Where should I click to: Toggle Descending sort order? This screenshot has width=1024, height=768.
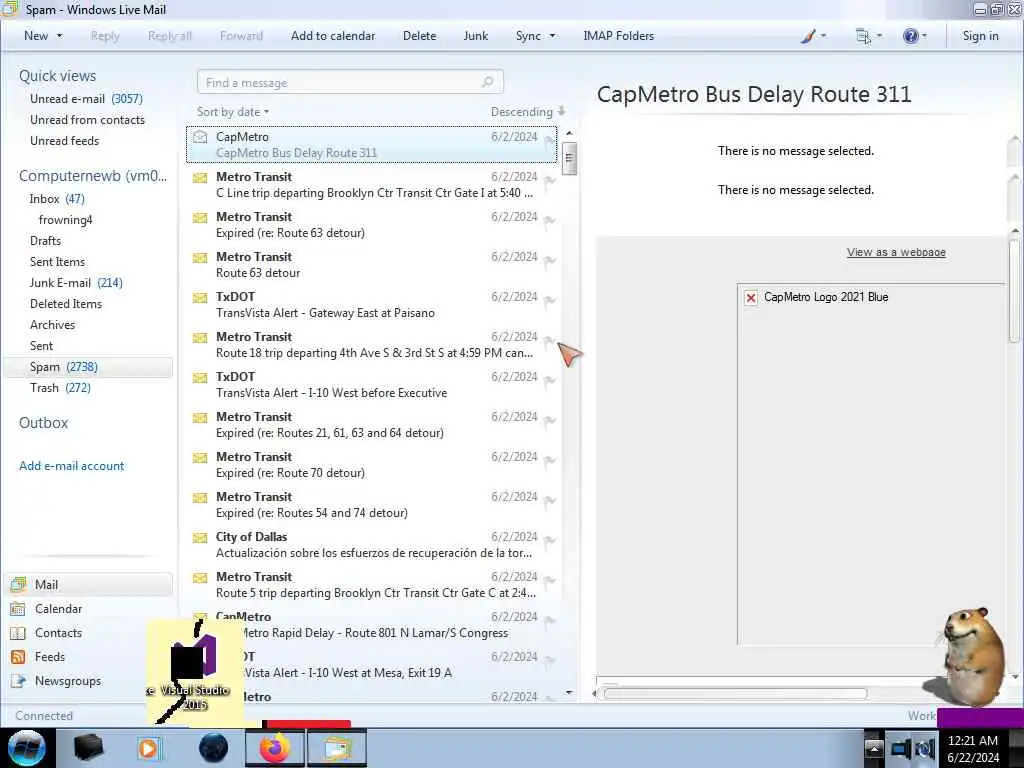528,112
